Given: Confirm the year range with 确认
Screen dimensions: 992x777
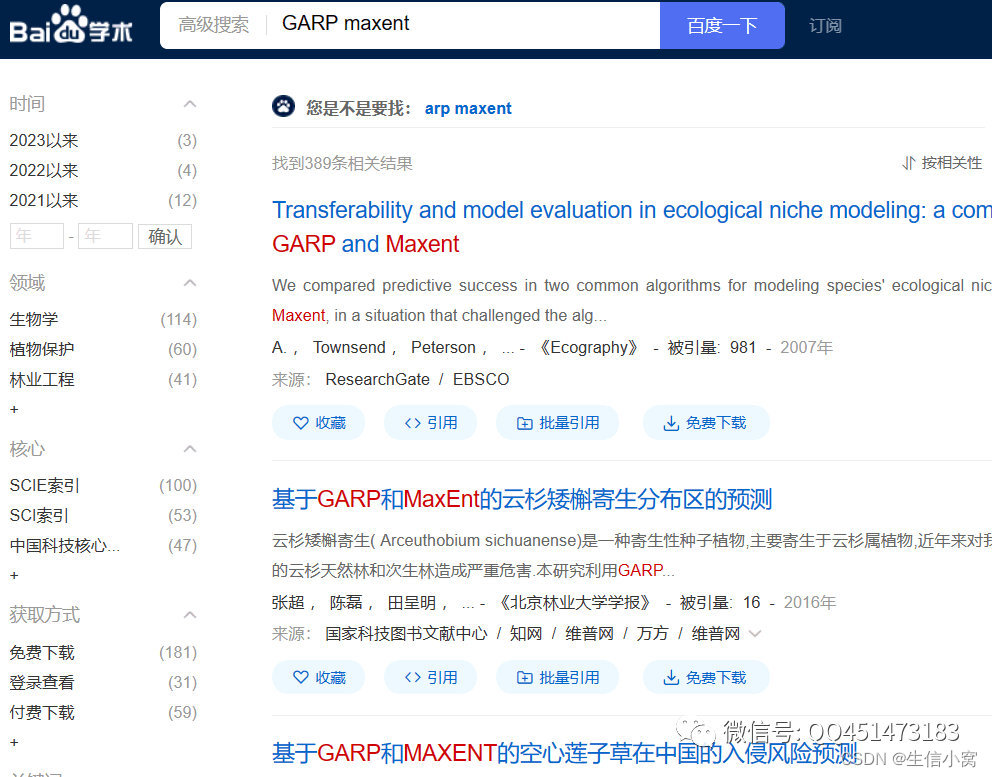Looking at the screenshot, I should (164, 237).
